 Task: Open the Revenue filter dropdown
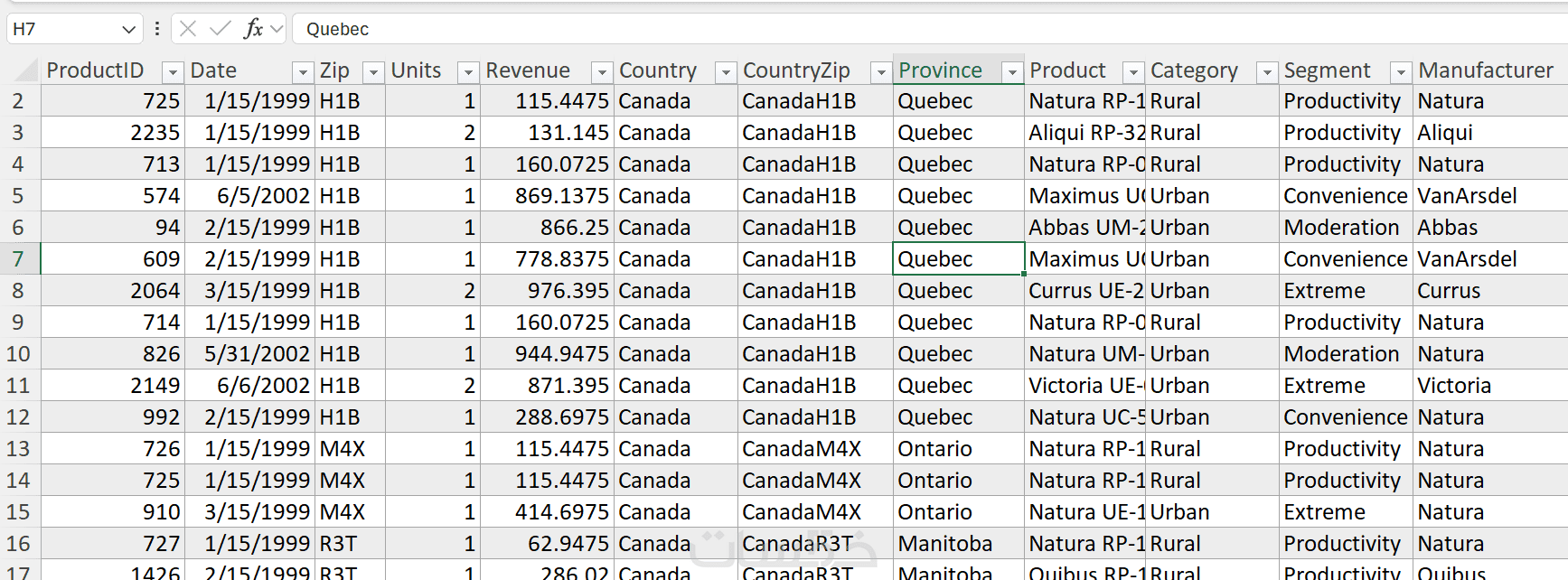(x=601, y=71)
